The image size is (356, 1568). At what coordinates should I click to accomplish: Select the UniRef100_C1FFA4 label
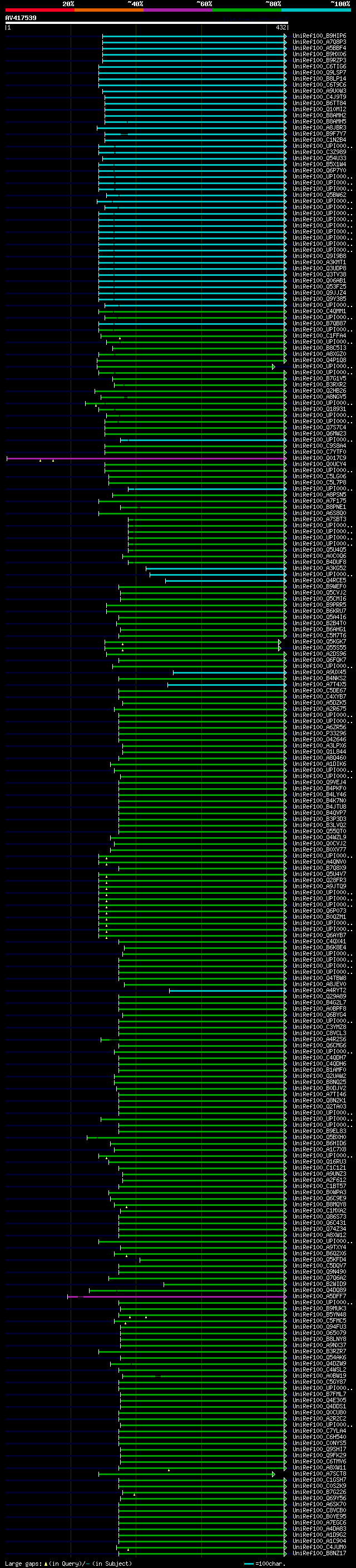coord(319,335)
